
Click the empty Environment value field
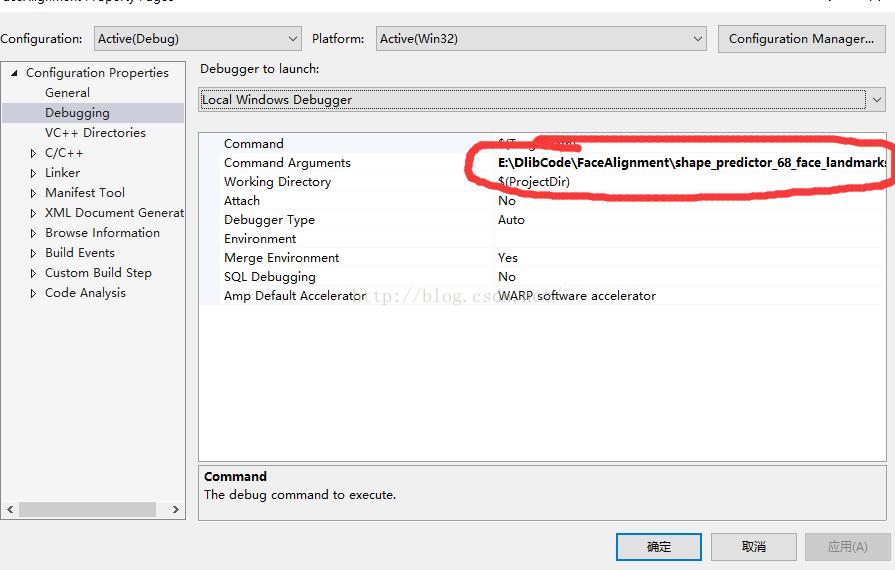pyautogui.click(x=690, y=238)
